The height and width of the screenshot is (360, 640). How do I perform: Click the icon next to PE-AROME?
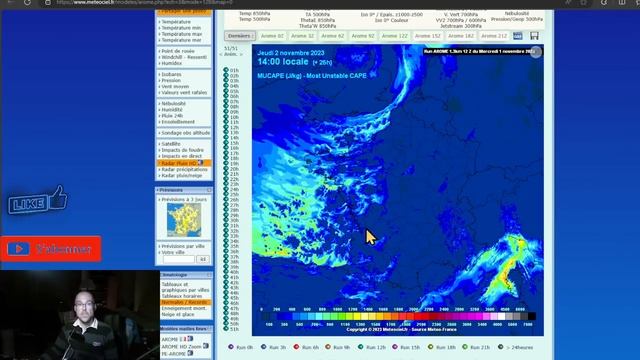(x=190, y=353)
